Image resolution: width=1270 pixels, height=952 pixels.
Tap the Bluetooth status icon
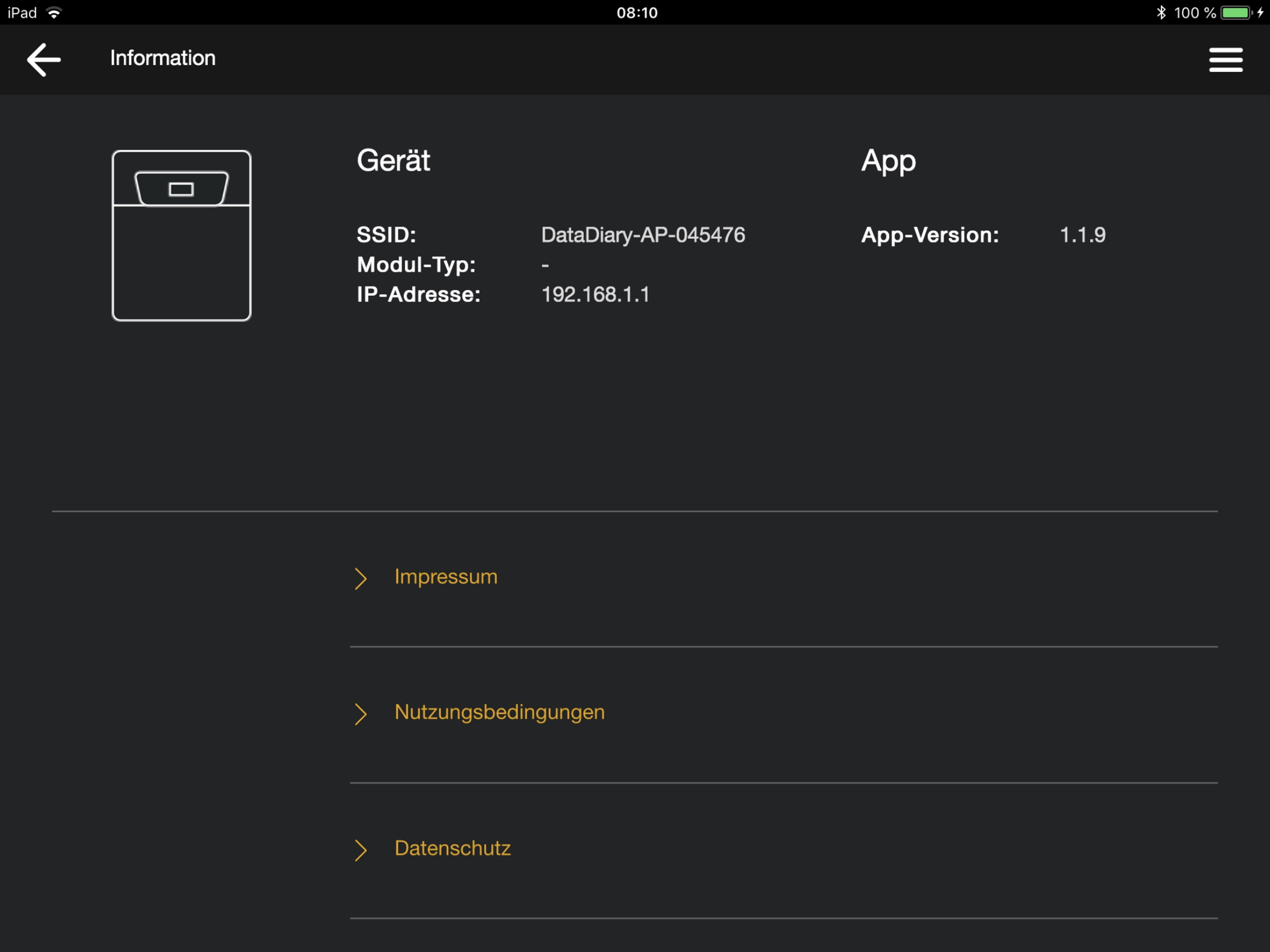(1161, 13)
